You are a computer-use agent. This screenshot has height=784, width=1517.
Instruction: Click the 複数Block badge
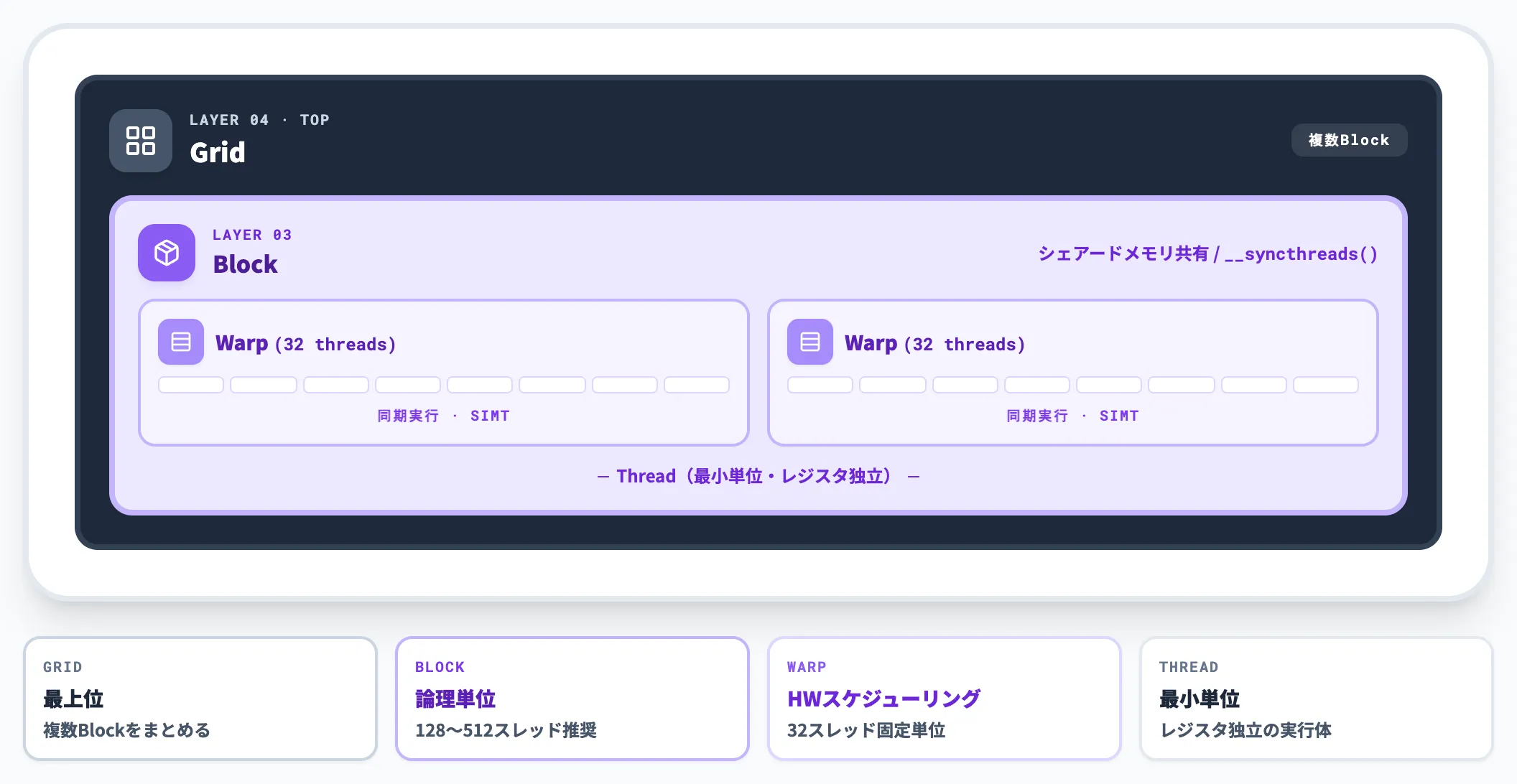coord(1349,140)
